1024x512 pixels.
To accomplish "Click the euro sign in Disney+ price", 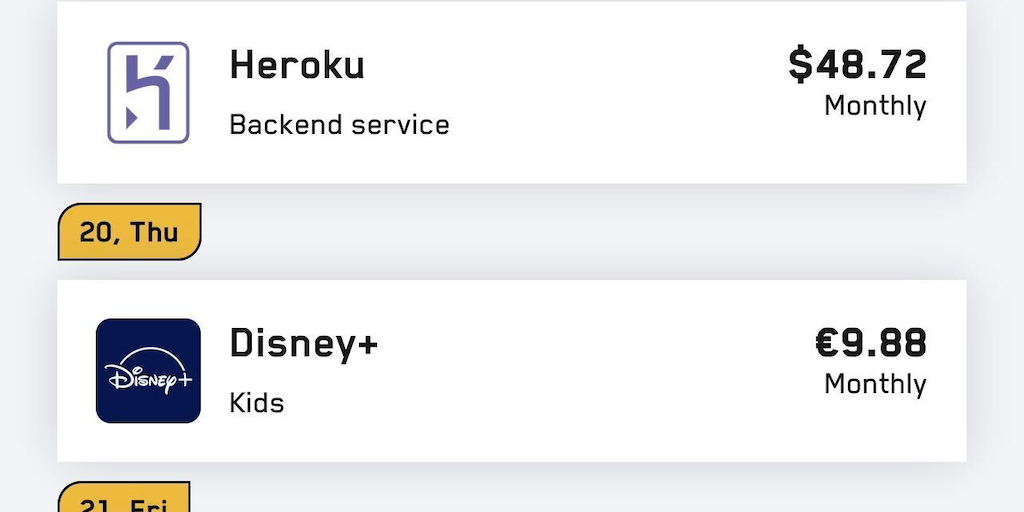I will (x=827, y=343).
